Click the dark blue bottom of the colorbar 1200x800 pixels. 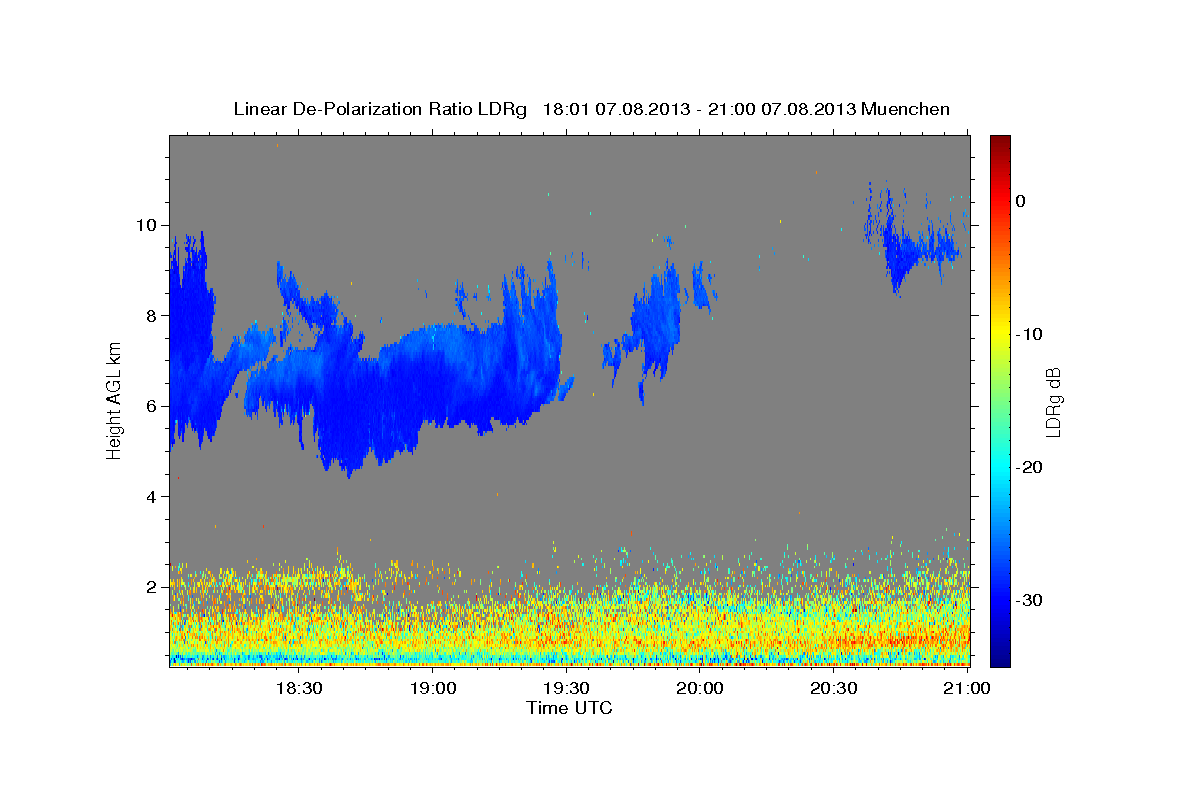[x=1000, y=658]
